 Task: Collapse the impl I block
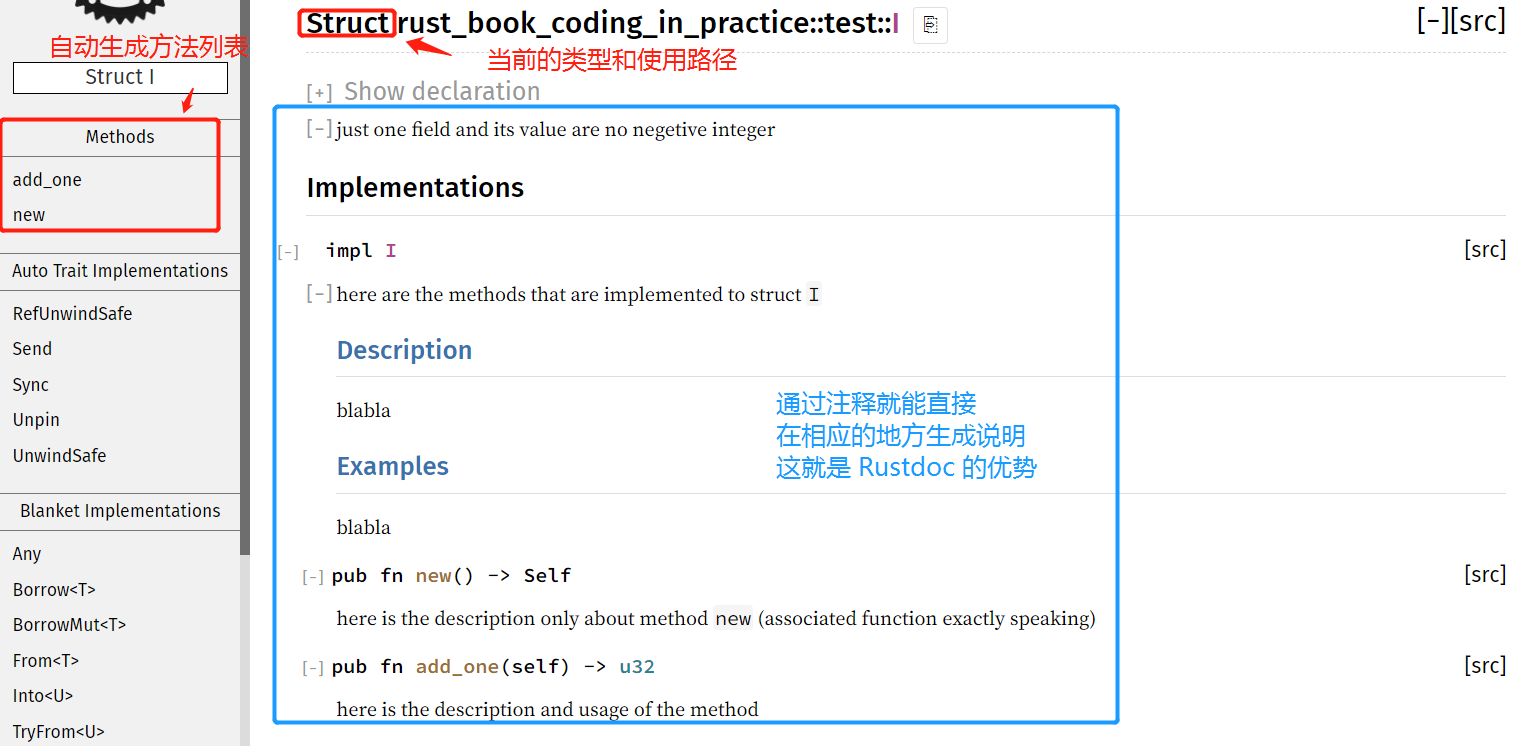pyautogui.click(x=288, y=252)
